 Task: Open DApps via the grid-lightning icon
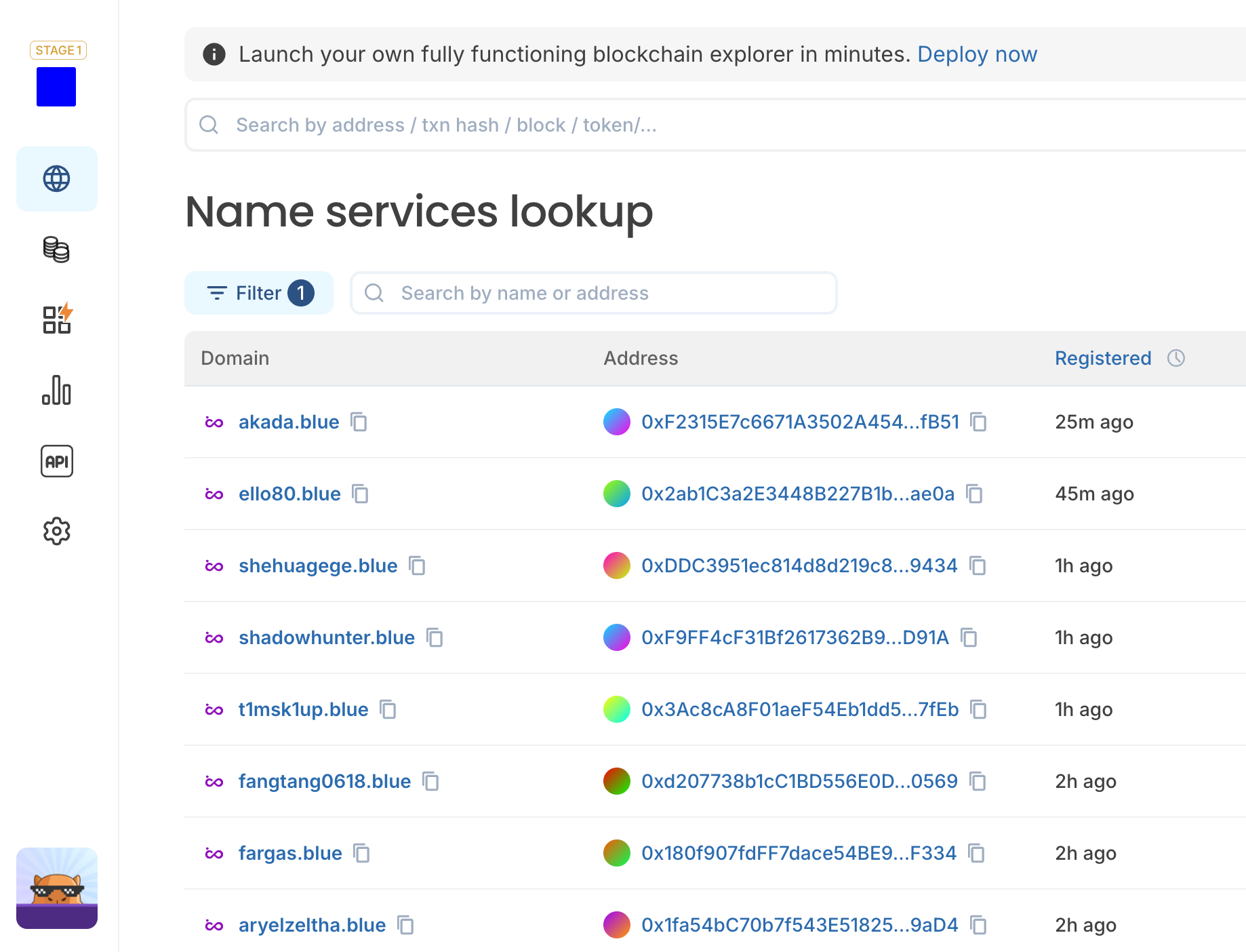(x=56, y=321)
